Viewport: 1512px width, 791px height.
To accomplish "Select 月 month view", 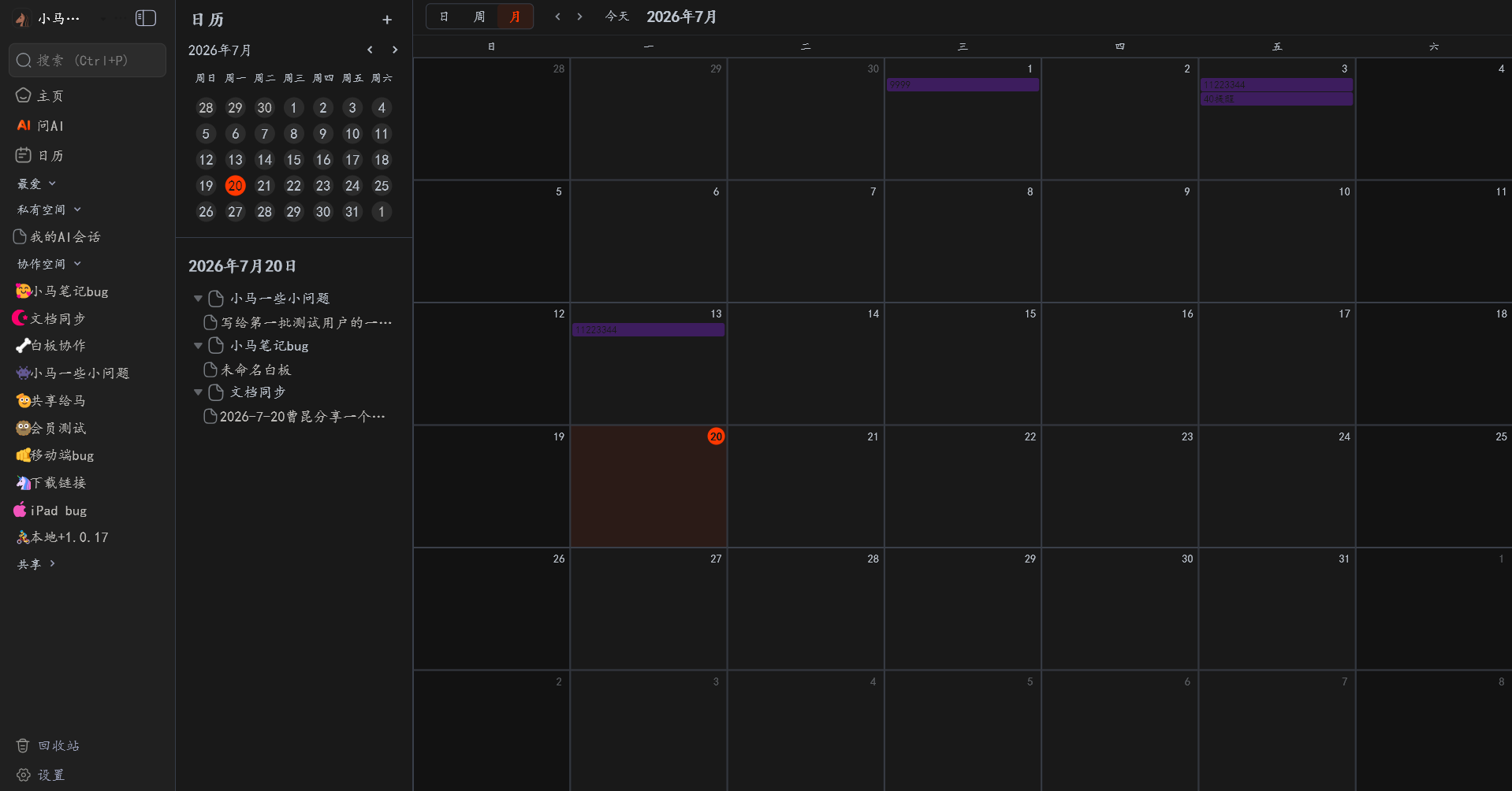I will (x=515, y=17).
